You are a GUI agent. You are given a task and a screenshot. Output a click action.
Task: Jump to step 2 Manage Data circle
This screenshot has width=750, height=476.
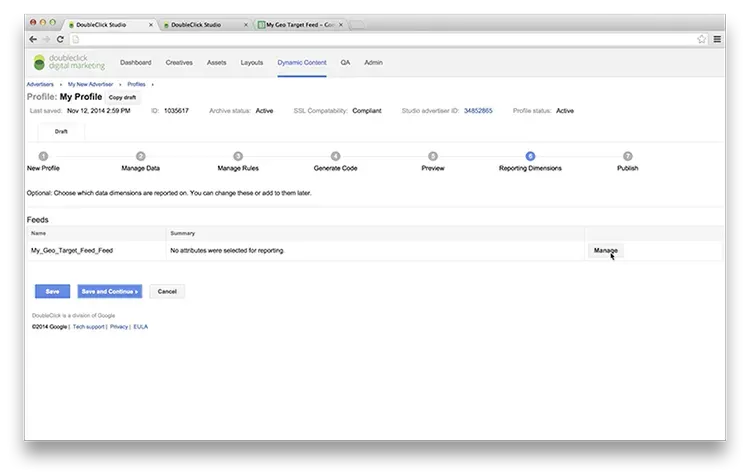pos(140,156)
